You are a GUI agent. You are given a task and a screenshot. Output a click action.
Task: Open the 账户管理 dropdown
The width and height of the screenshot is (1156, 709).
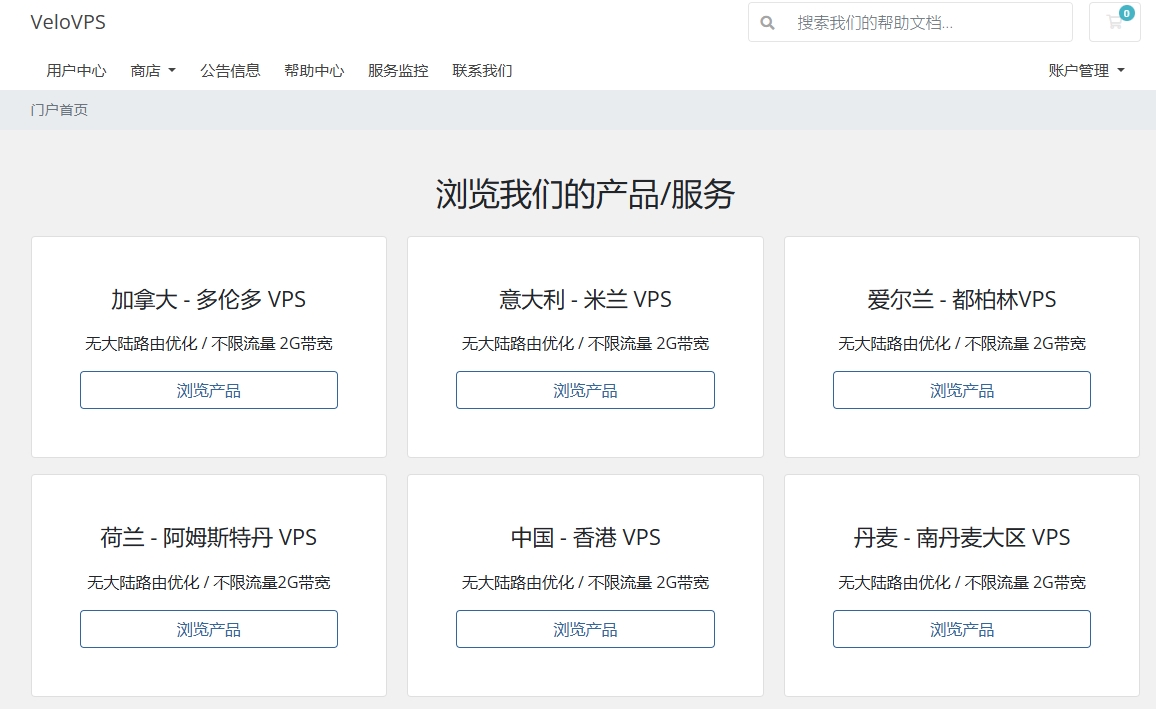point(1087,70)
